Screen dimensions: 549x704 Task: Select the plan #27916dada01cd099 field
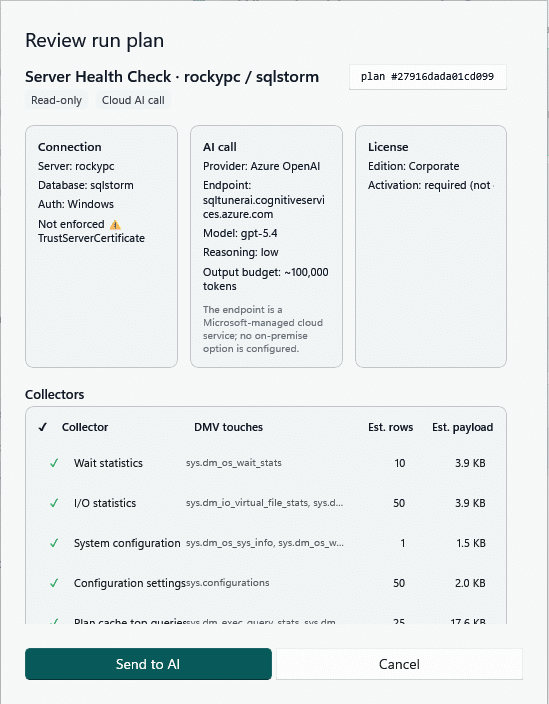pos(428,77)
